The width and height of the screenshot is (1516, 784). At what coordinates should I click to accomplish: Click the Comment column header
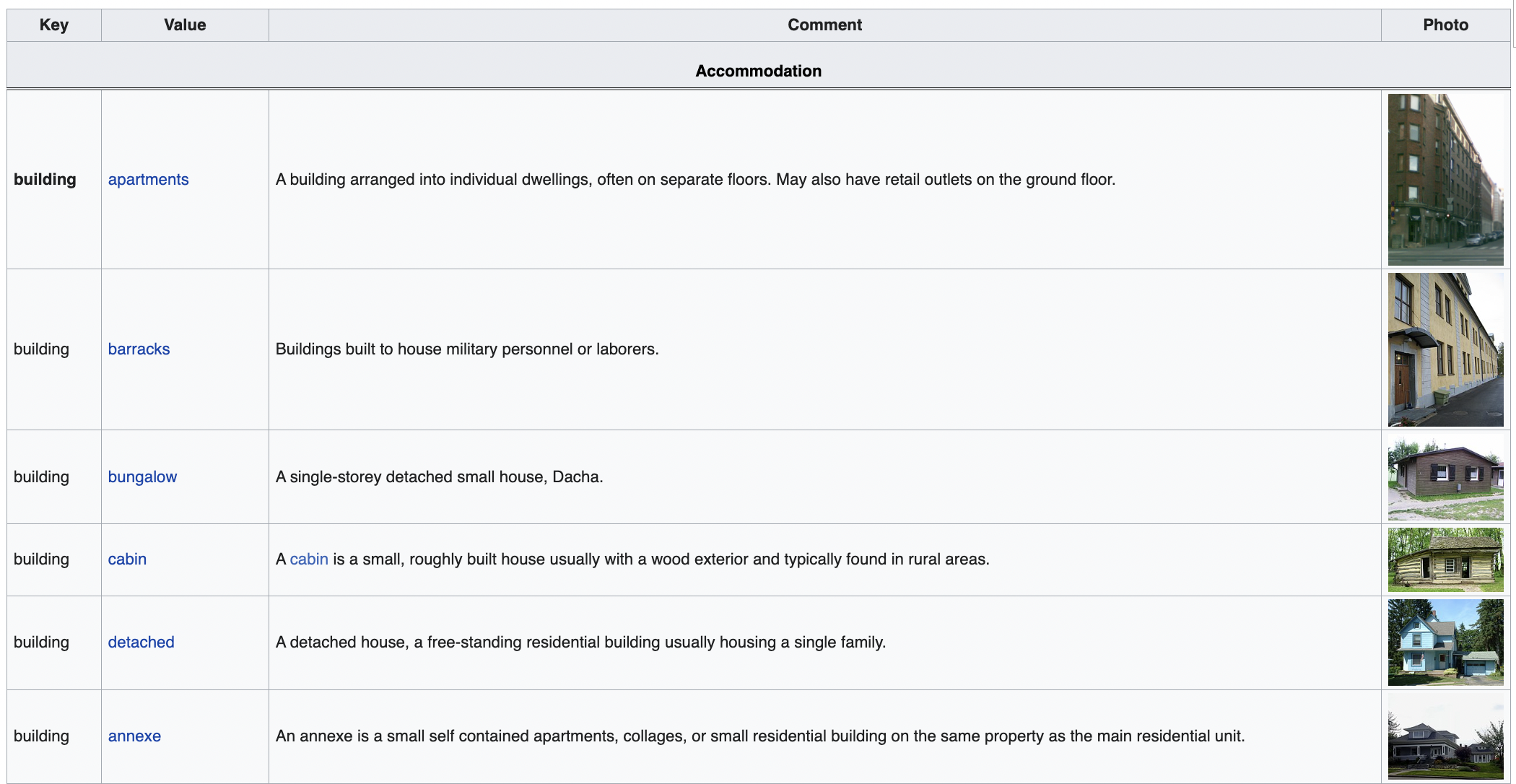[x=824, y=25]
